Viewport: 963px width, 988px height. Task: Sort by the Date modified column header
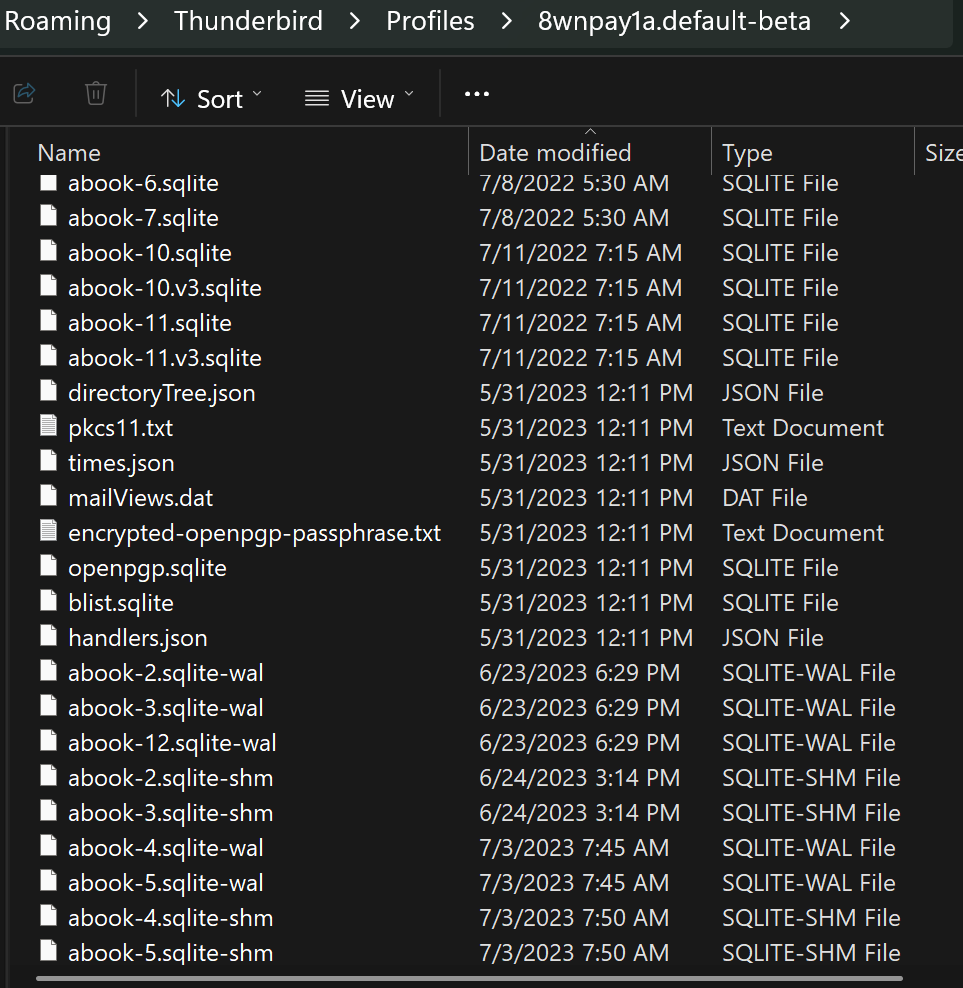point(555,153)
